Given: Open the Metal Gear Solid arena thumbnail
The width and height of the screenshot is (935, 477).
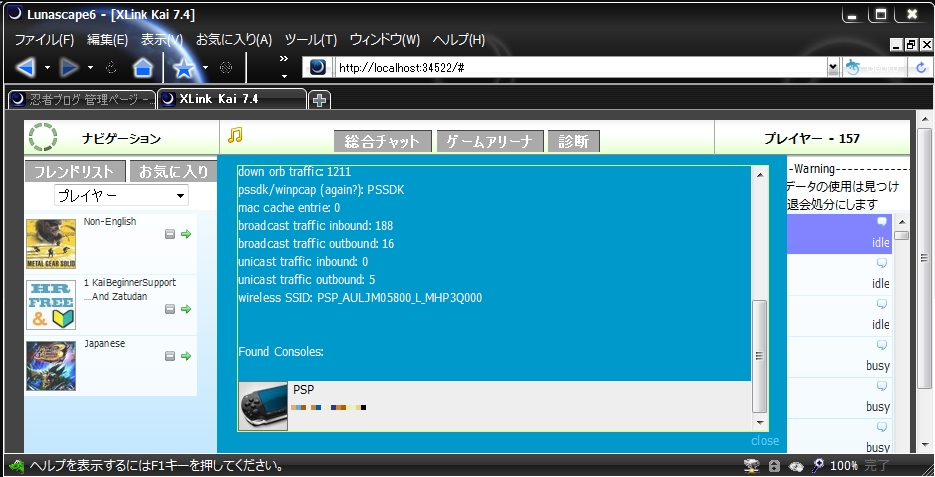Looking at the screenshot, I should point(51,243).
